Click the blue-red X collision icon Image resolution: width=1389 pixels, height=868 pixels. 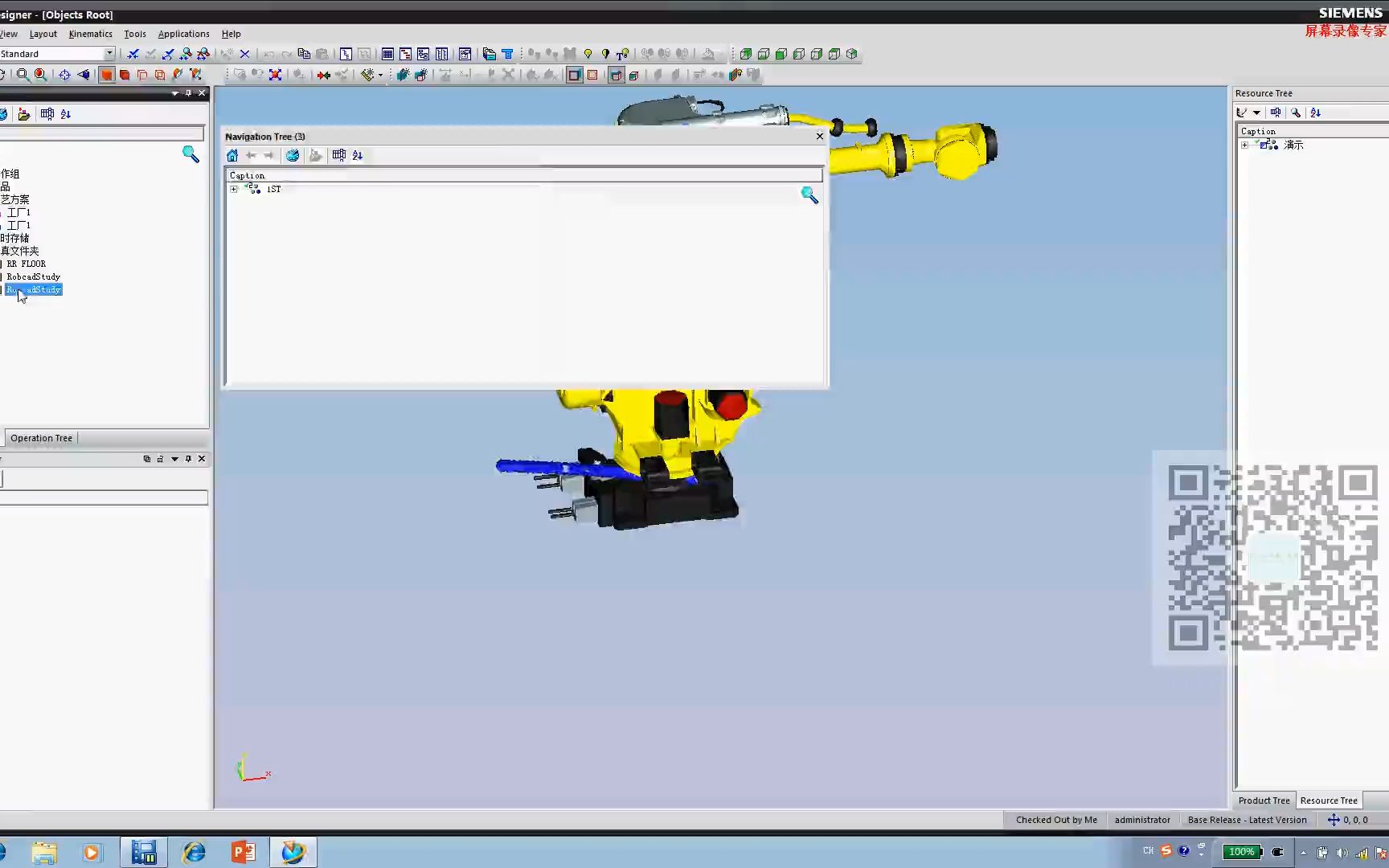tap(275, 75)
